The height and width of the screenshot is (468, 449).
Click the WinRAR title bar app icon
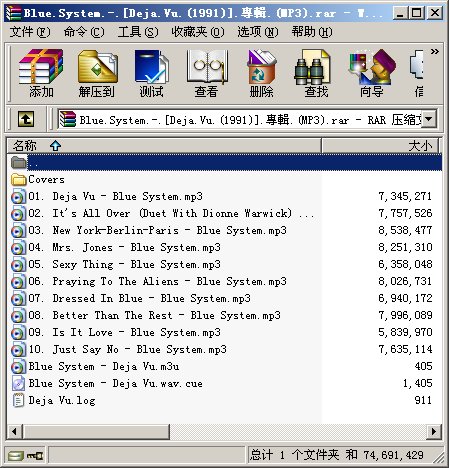coord(13,13)
